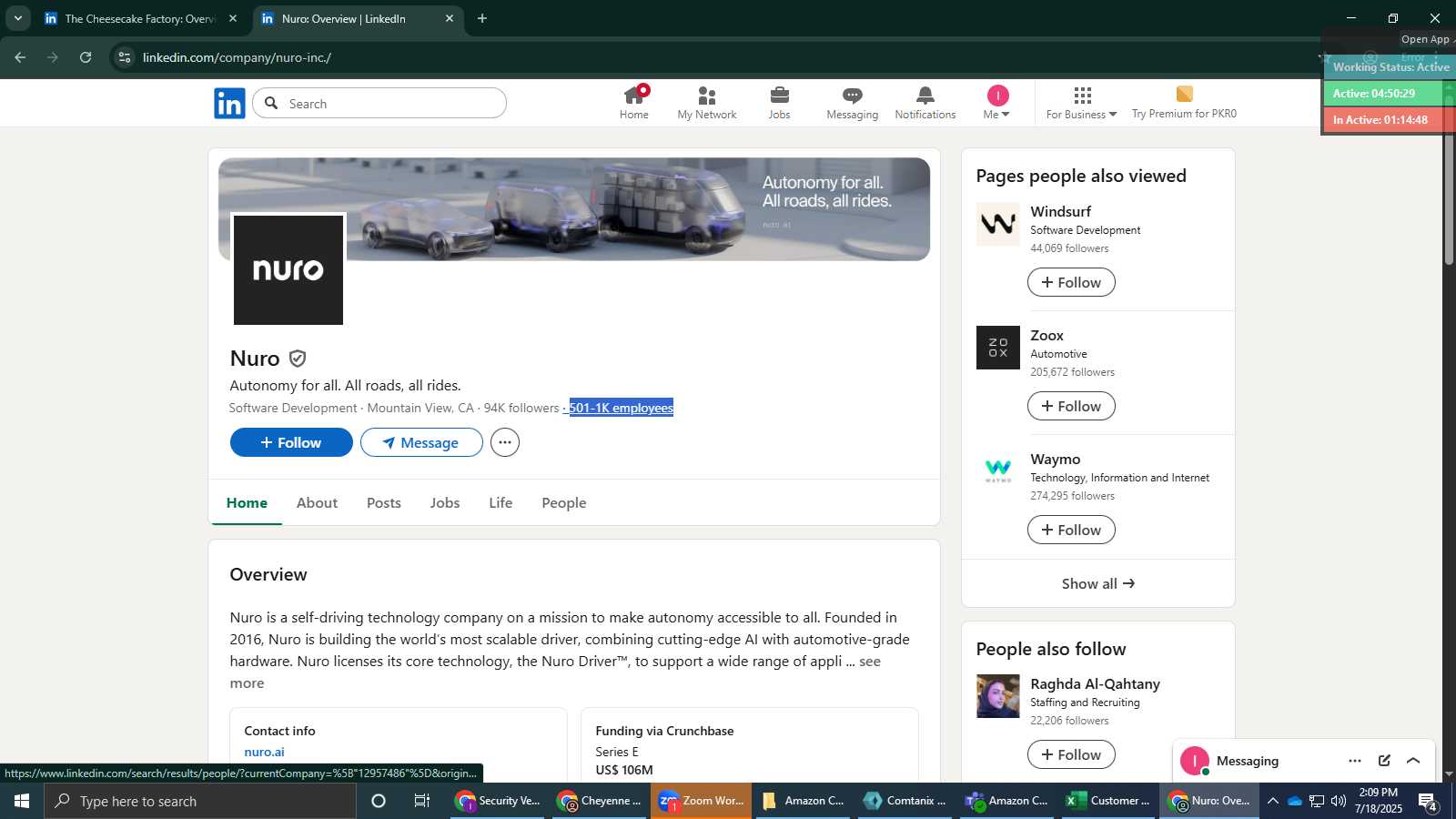Message the Nuro company
Viewport: 1456px width, 819px height.
421,442
